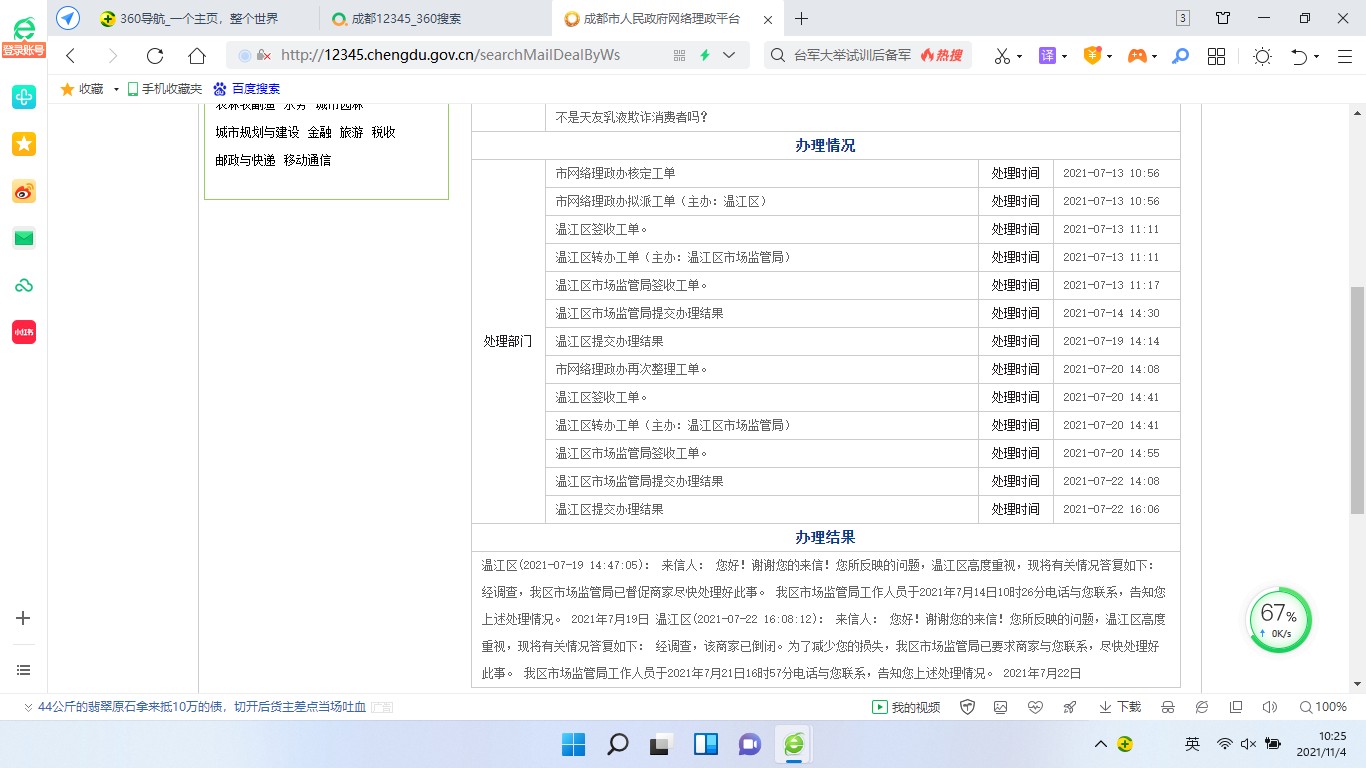Reload the current page
The image size is (1366, 768).
point(154,56)
